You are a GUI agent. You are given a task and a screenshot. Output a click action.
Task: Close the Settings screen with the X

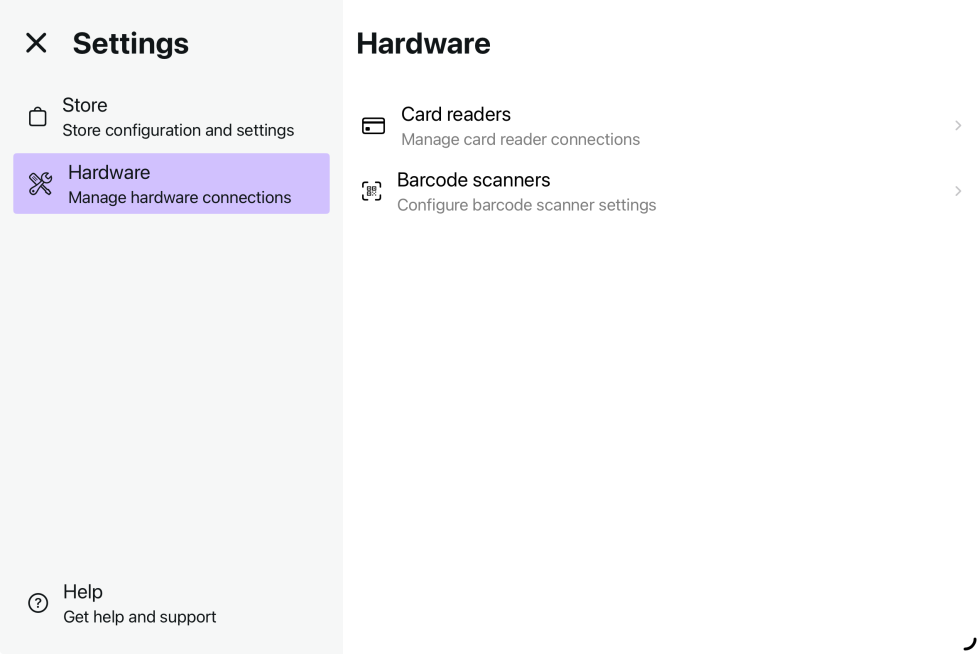(36, 43)
